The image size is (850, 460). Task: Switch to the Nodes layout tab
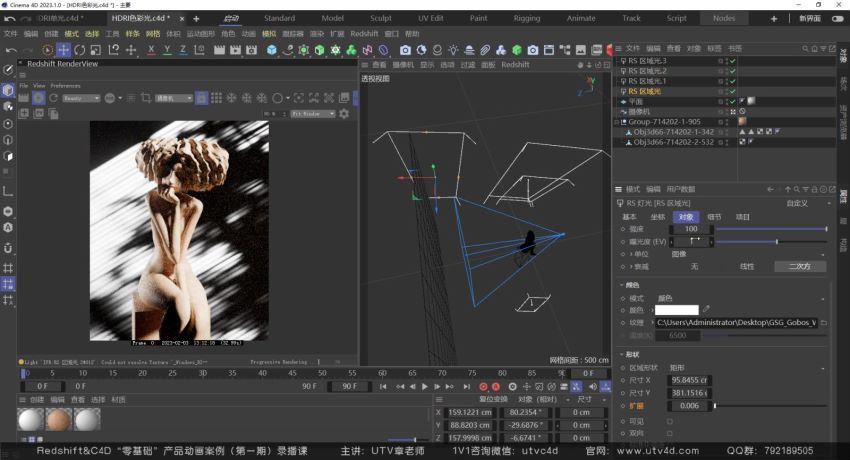724,18
